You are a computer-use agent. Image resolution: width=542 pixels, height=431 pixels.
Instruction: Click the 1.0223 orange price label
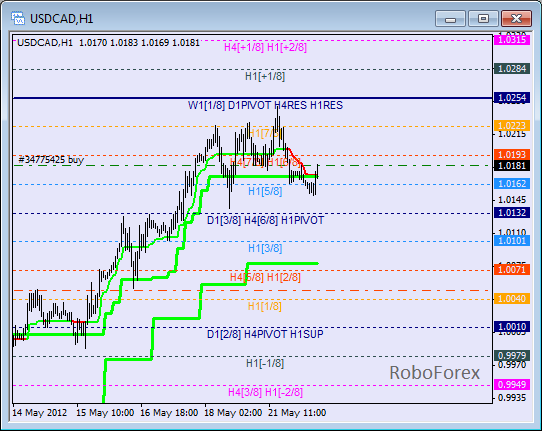(x=512, y=125)
